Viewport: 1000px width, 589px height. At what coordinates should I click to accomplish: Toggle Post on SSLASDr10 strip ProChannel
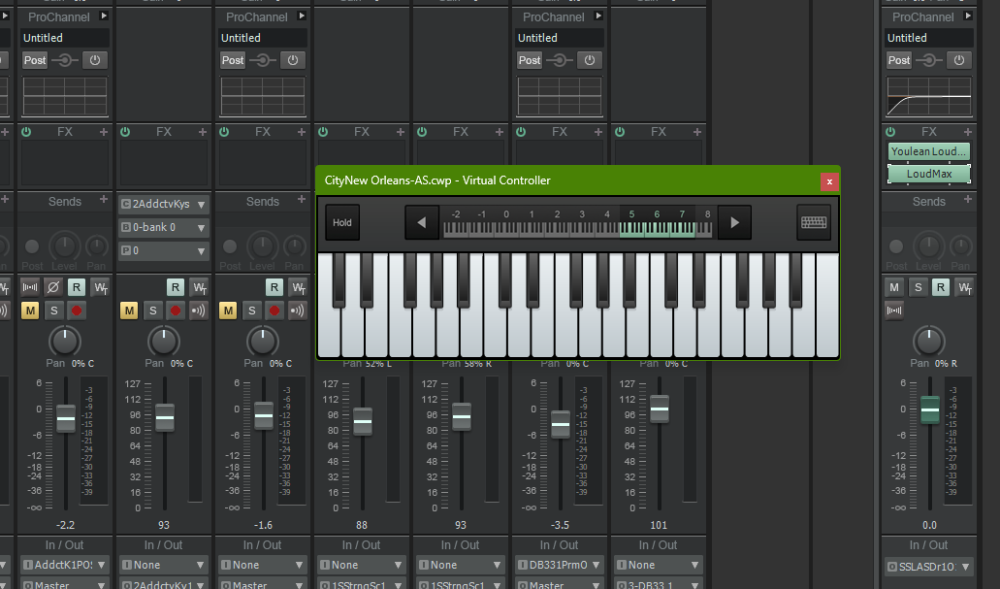point(899,60)
